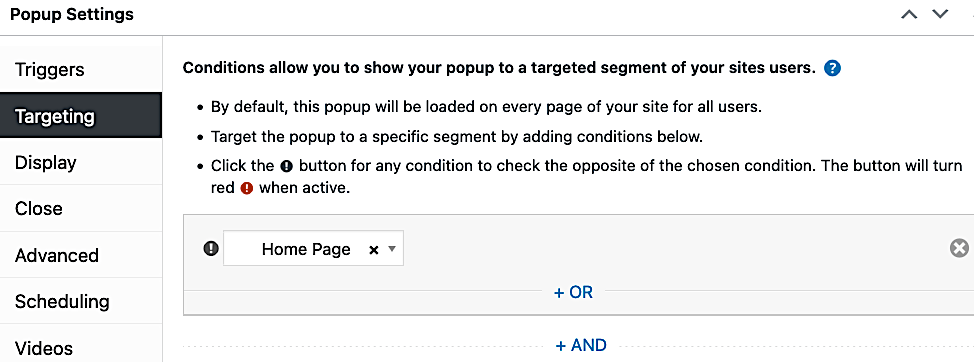The image size is (974, 362).
Task: Click the red exclamation icon in instructions
Action: click(x=247, y=188)
